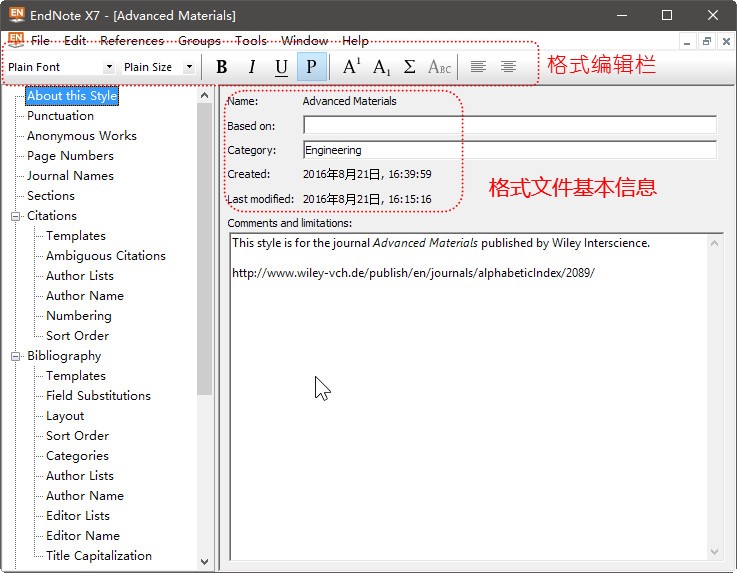The image size is (737, 573).
Task: Apply Subscript formatting icon
Action: (x=381, y=67)
